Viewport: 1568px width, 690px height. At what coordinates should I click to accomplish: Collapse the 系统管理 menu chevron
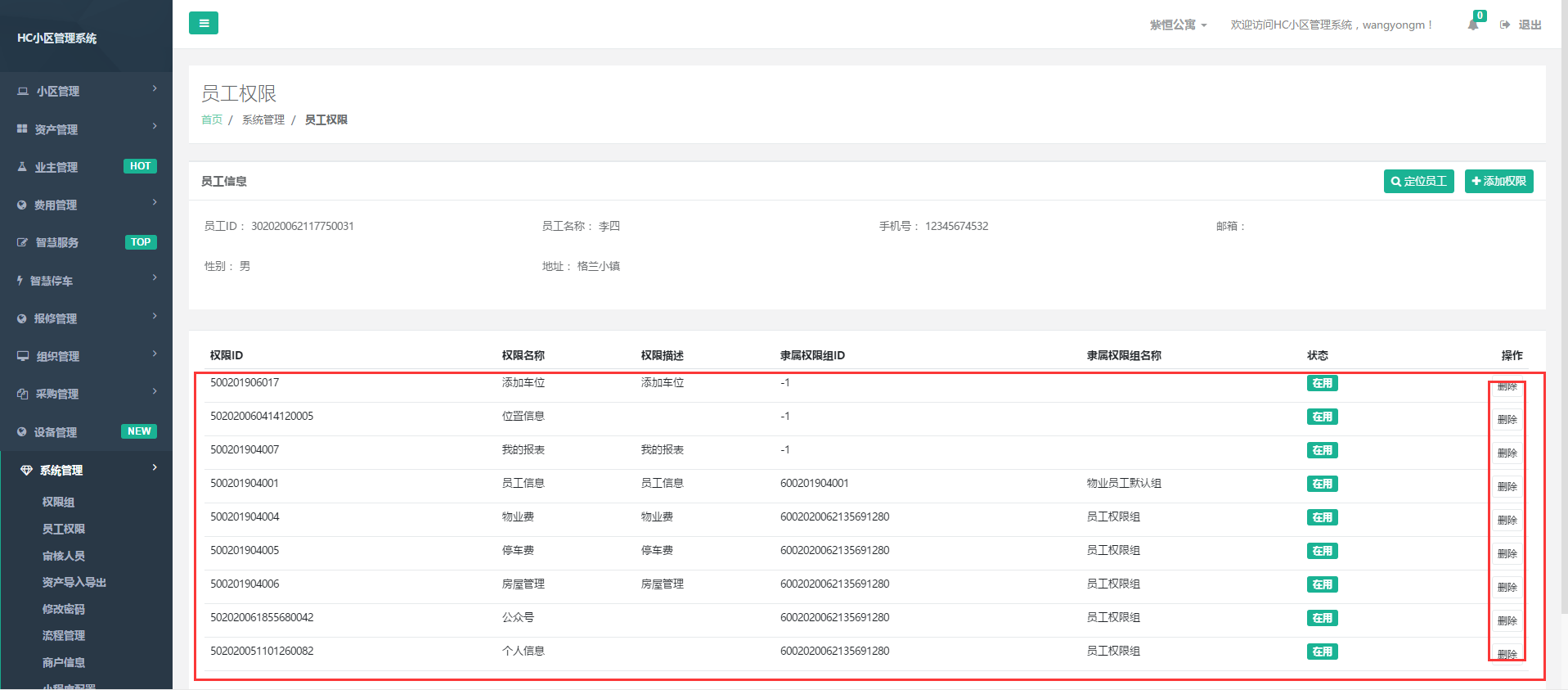point(155,467)
